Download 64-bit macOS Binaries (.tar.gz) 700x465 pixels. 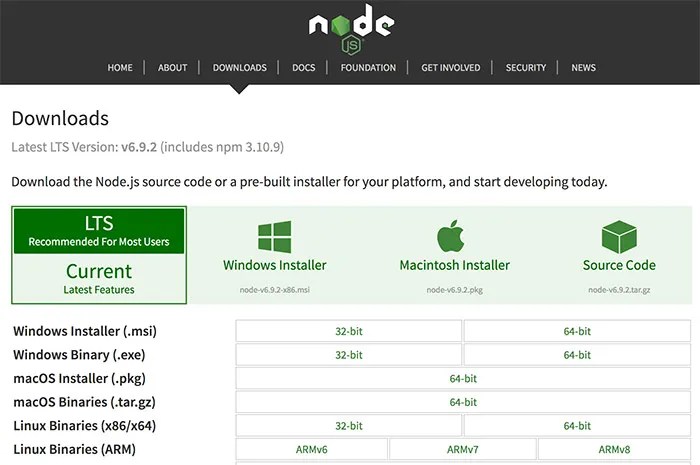pyautogui.click(x=463, y=402)
